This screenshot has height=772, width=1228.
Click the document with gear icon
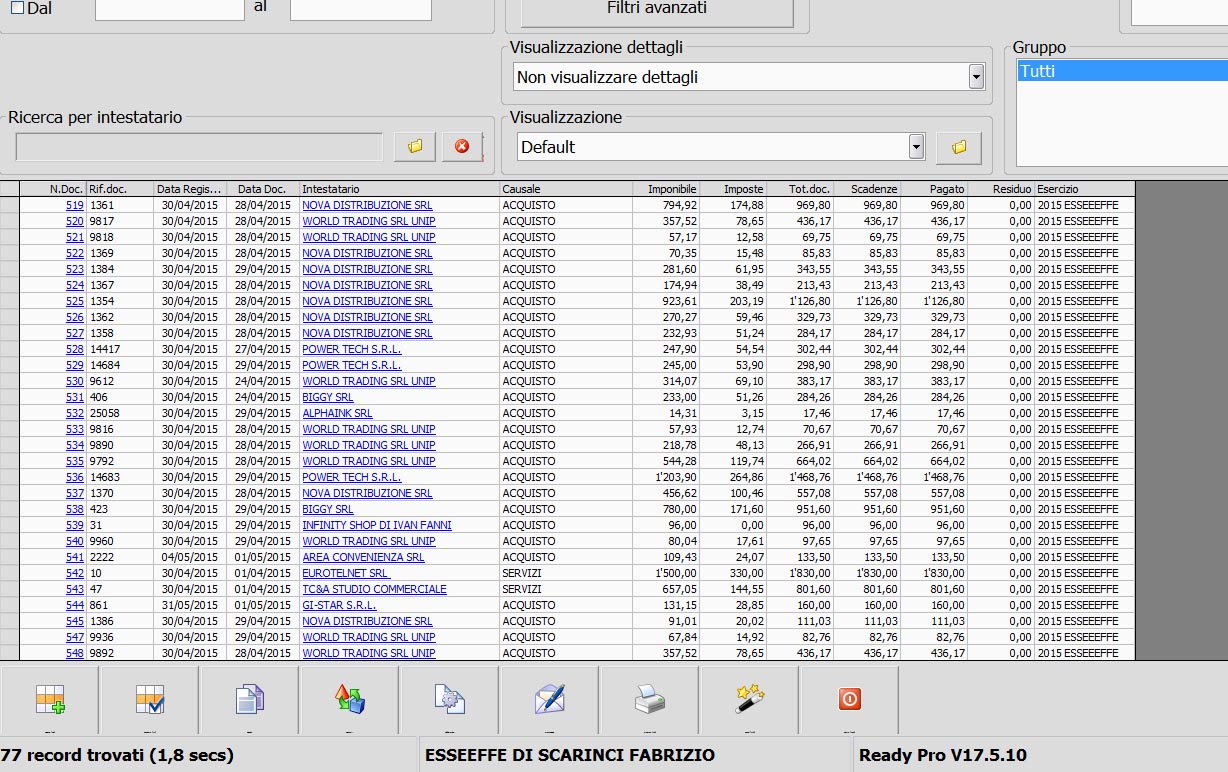click(x=450, y=700)
